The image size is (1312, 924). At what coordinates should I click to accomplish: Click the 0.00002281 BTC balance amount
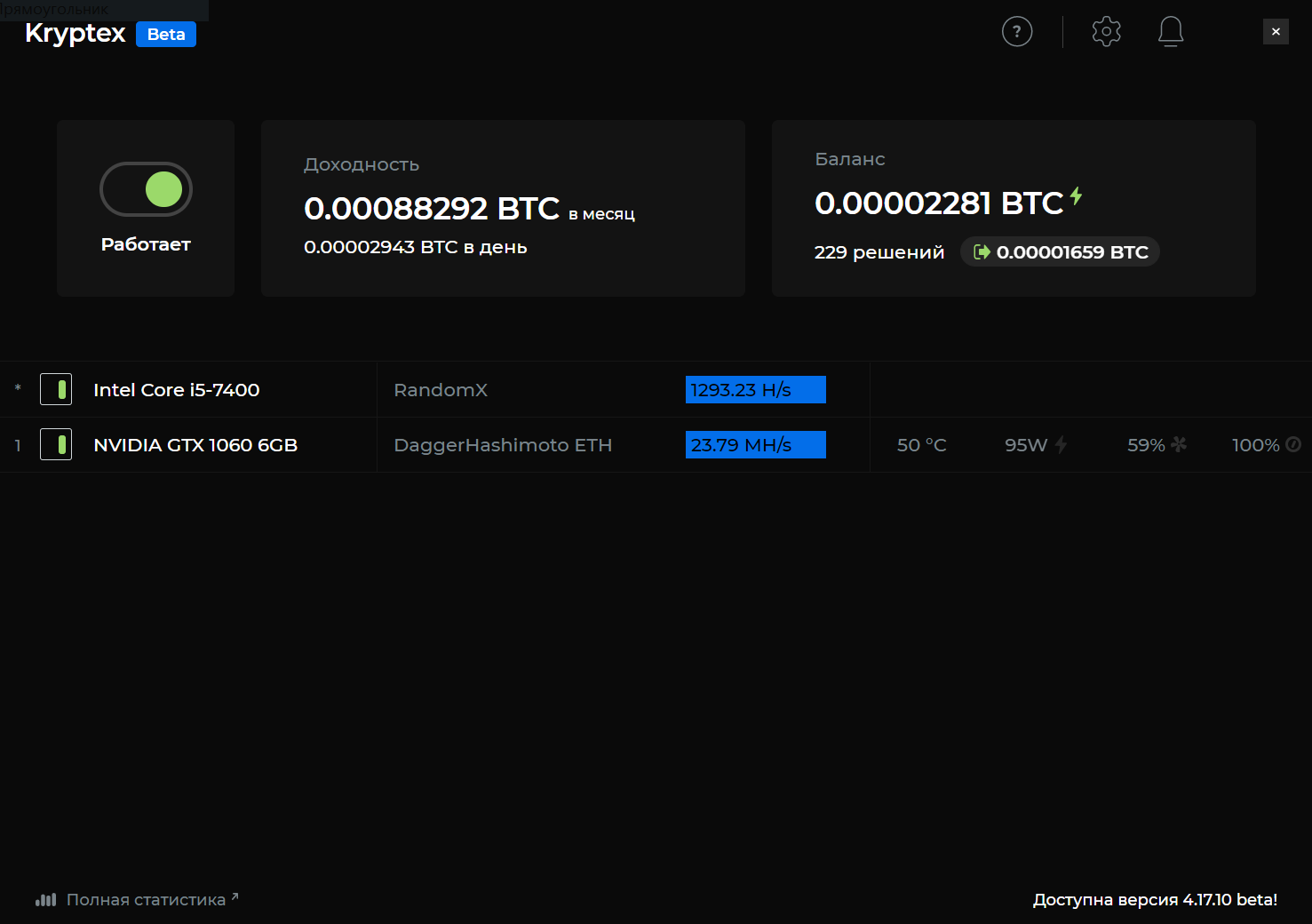tap(939, 203)
